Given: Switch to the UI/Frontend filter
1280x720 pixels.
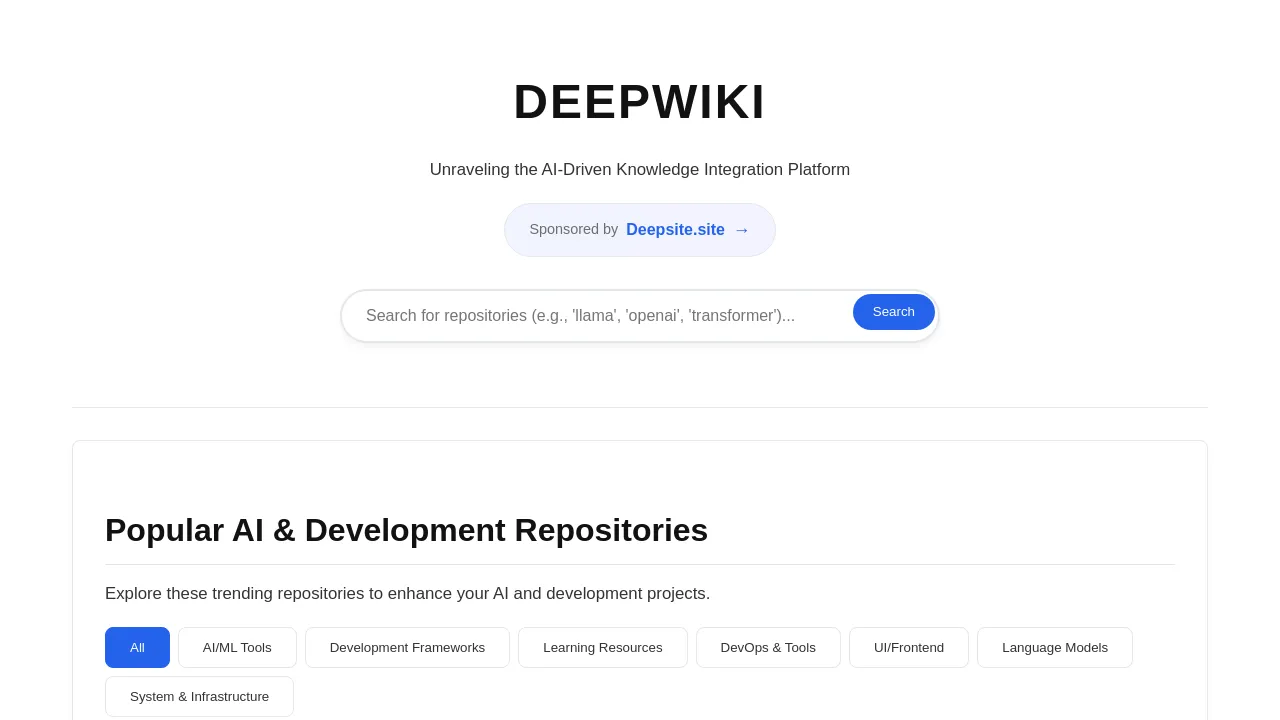Looking at the screenshot, I should coord(909,647).
